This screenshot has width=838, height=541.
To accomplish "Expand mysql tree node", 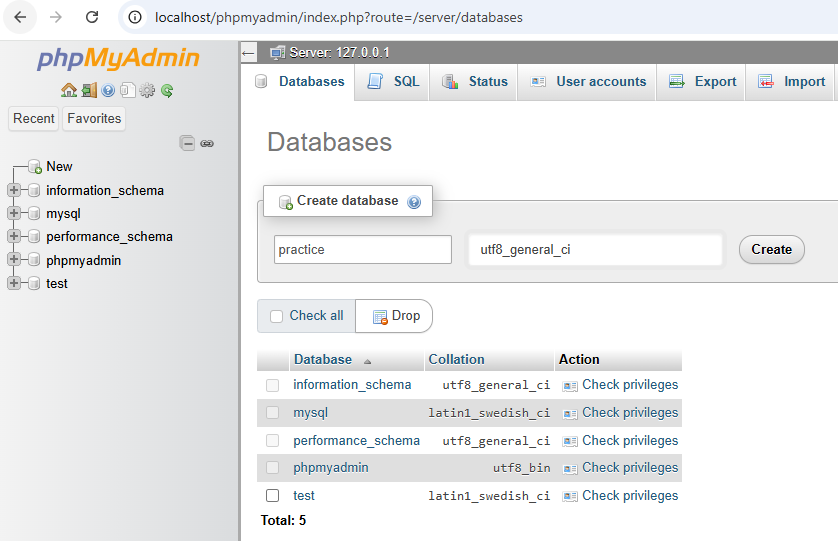I will (14, 213).
